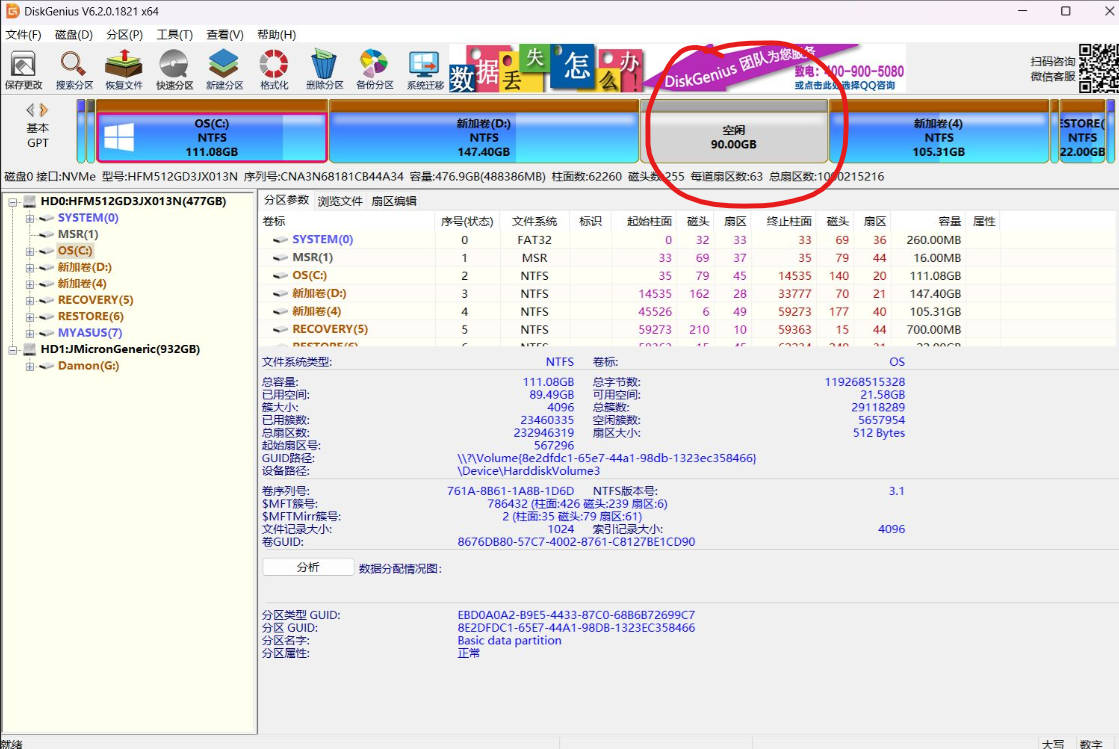Click the HD0 disk icon in tree
The image size is (1119, 749).
(x=30, y=202)
